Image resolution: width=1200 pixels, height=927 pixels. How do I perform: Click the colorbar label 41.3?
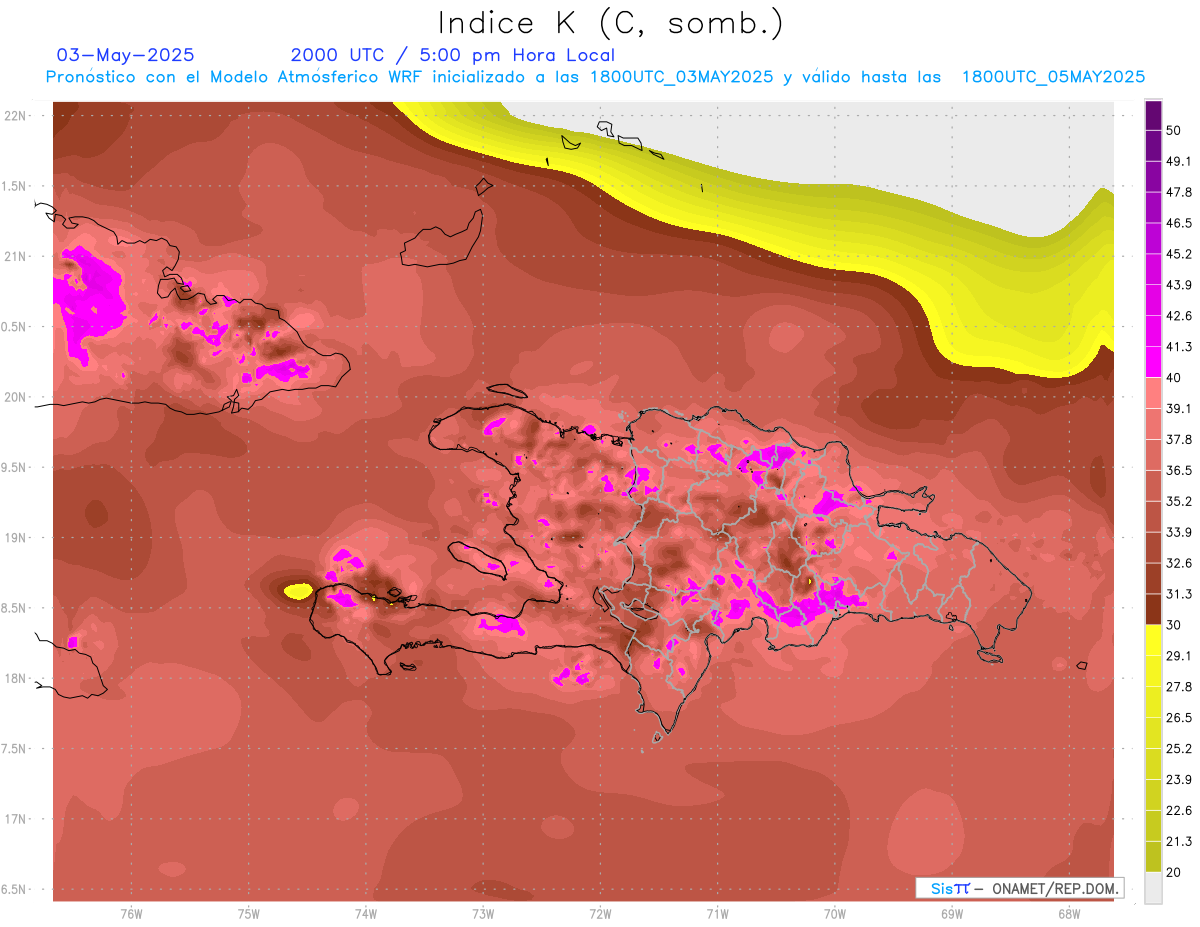coord(1180,347)
